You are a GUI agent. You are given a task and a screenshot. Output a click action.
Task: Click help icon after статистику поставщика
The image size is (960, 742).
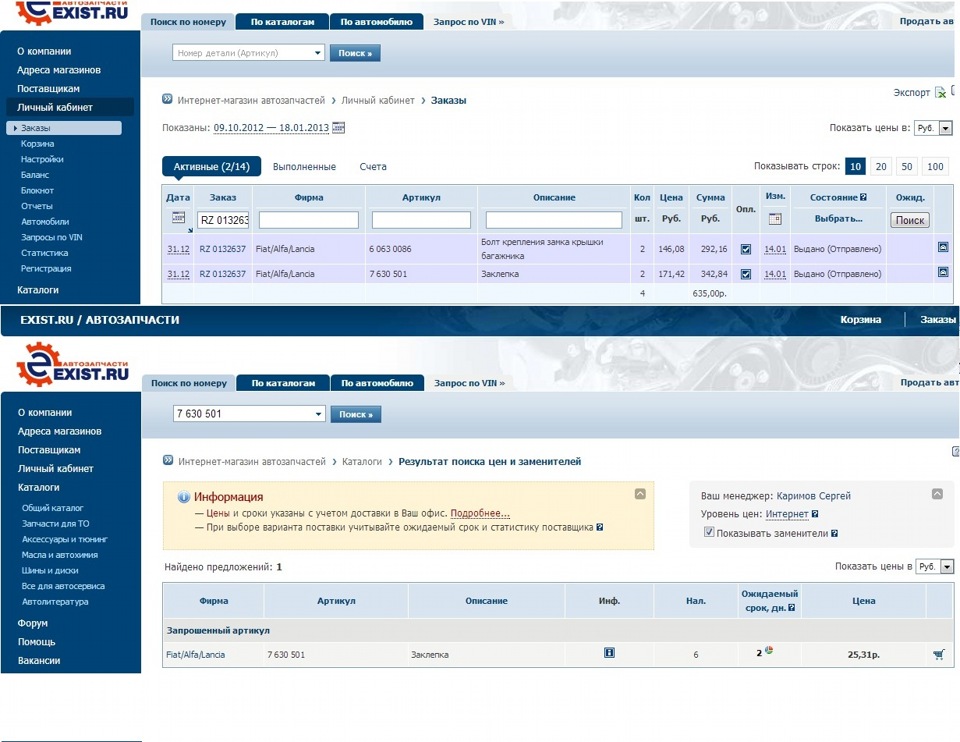(x=600, y=527)
